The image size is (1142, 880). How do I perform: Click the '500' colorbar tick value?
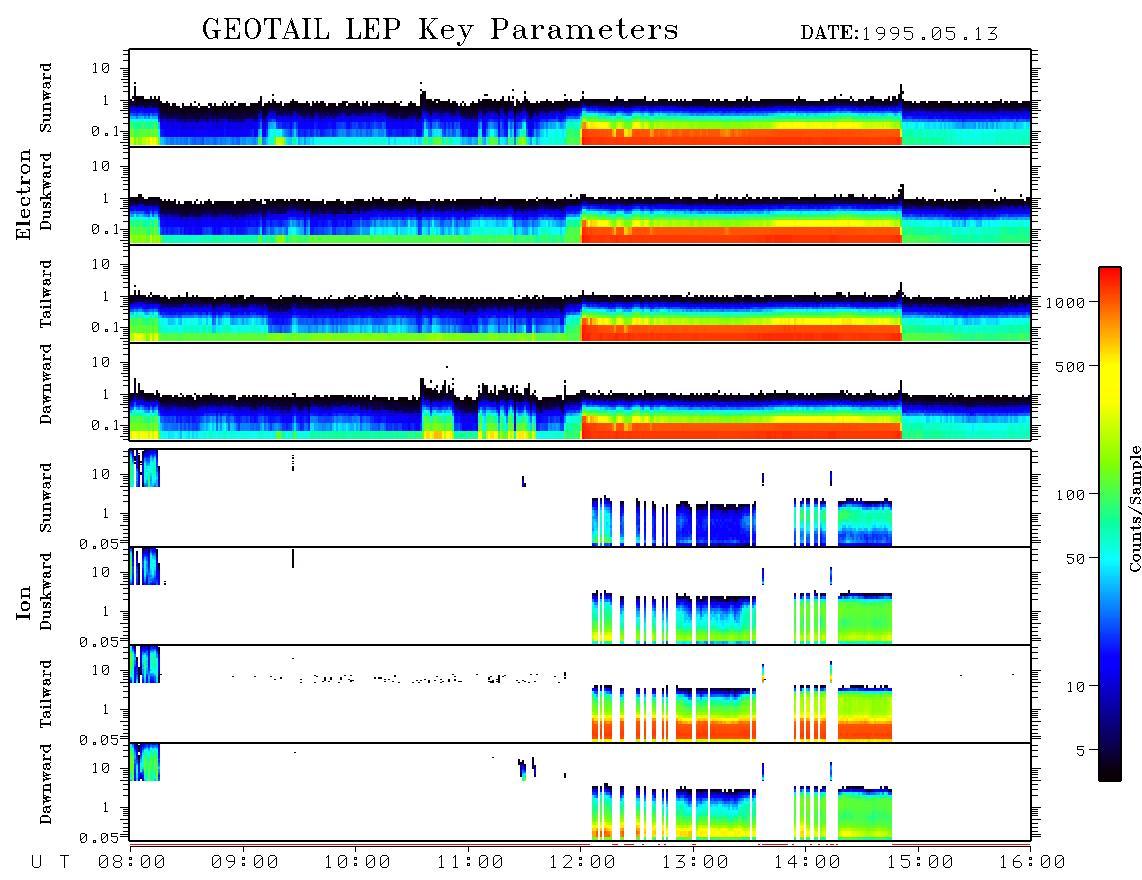pos(1070,367)
